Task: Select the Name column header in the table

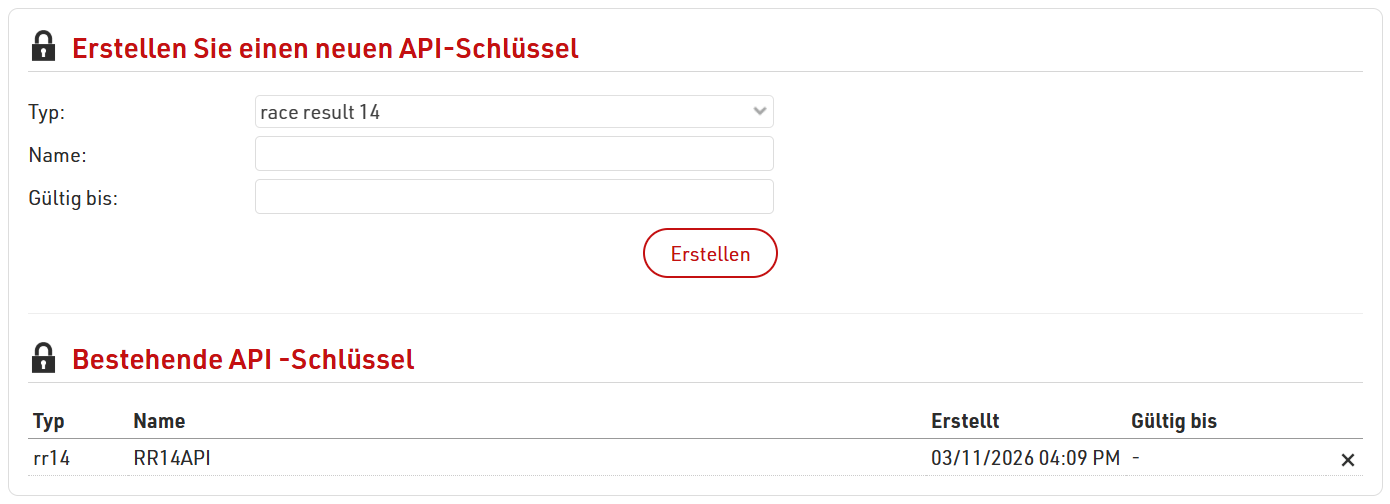Action: pyautogui.click(x=159, y=421)
